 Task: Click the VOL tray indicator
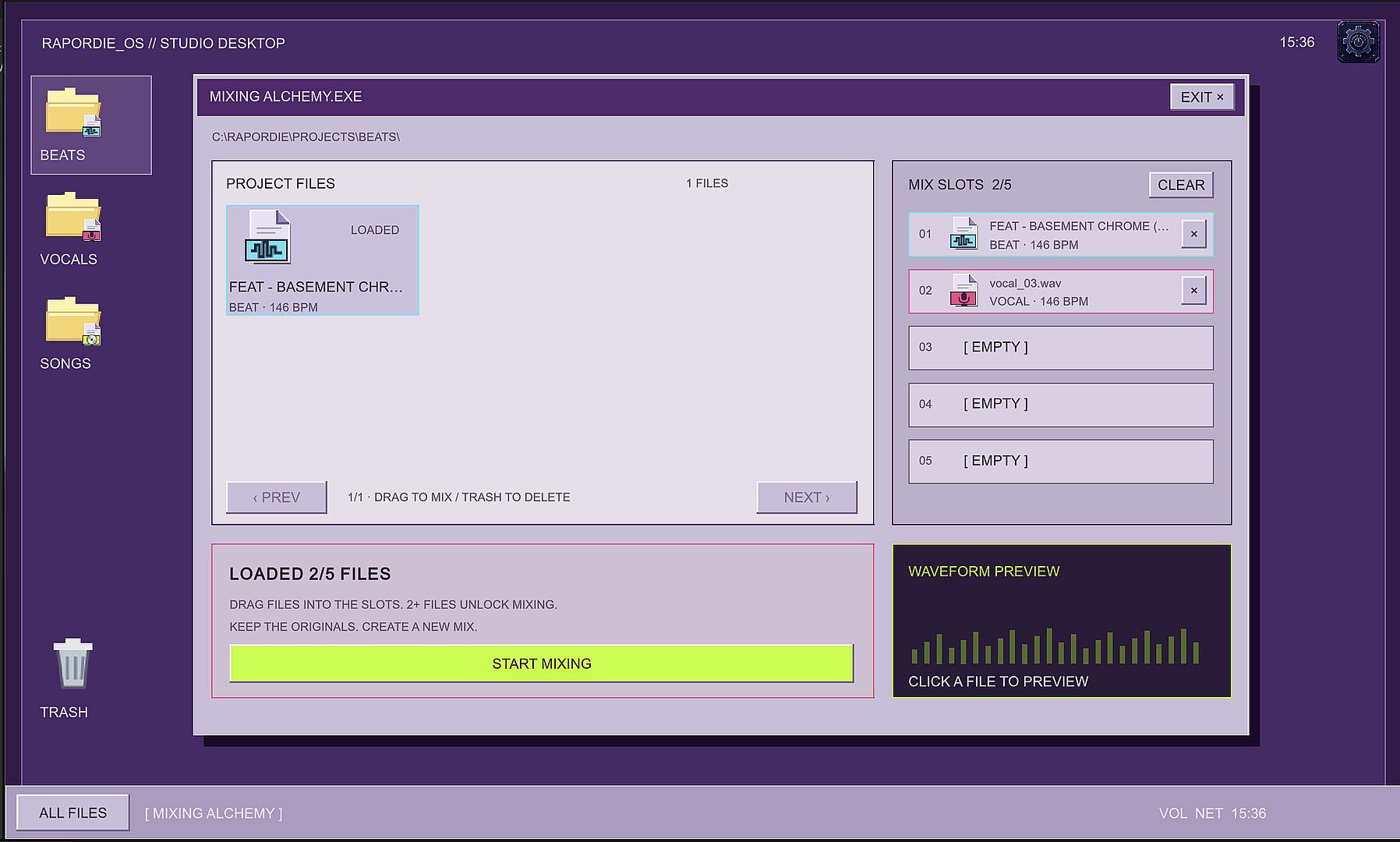1172,813
